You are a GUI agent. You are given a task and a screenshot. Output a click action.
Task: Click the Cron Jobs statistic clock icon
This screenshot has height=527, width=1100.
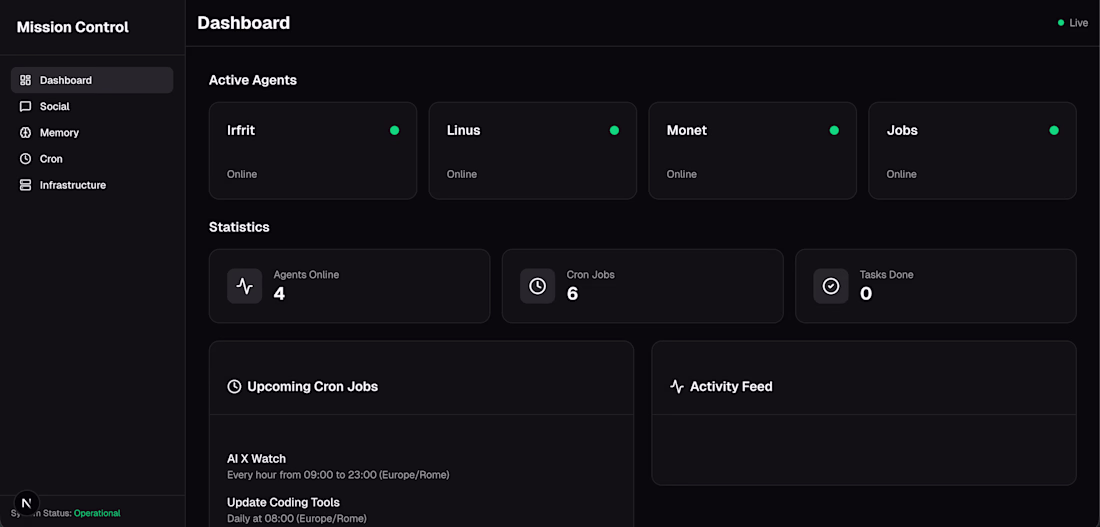(538, 286)
